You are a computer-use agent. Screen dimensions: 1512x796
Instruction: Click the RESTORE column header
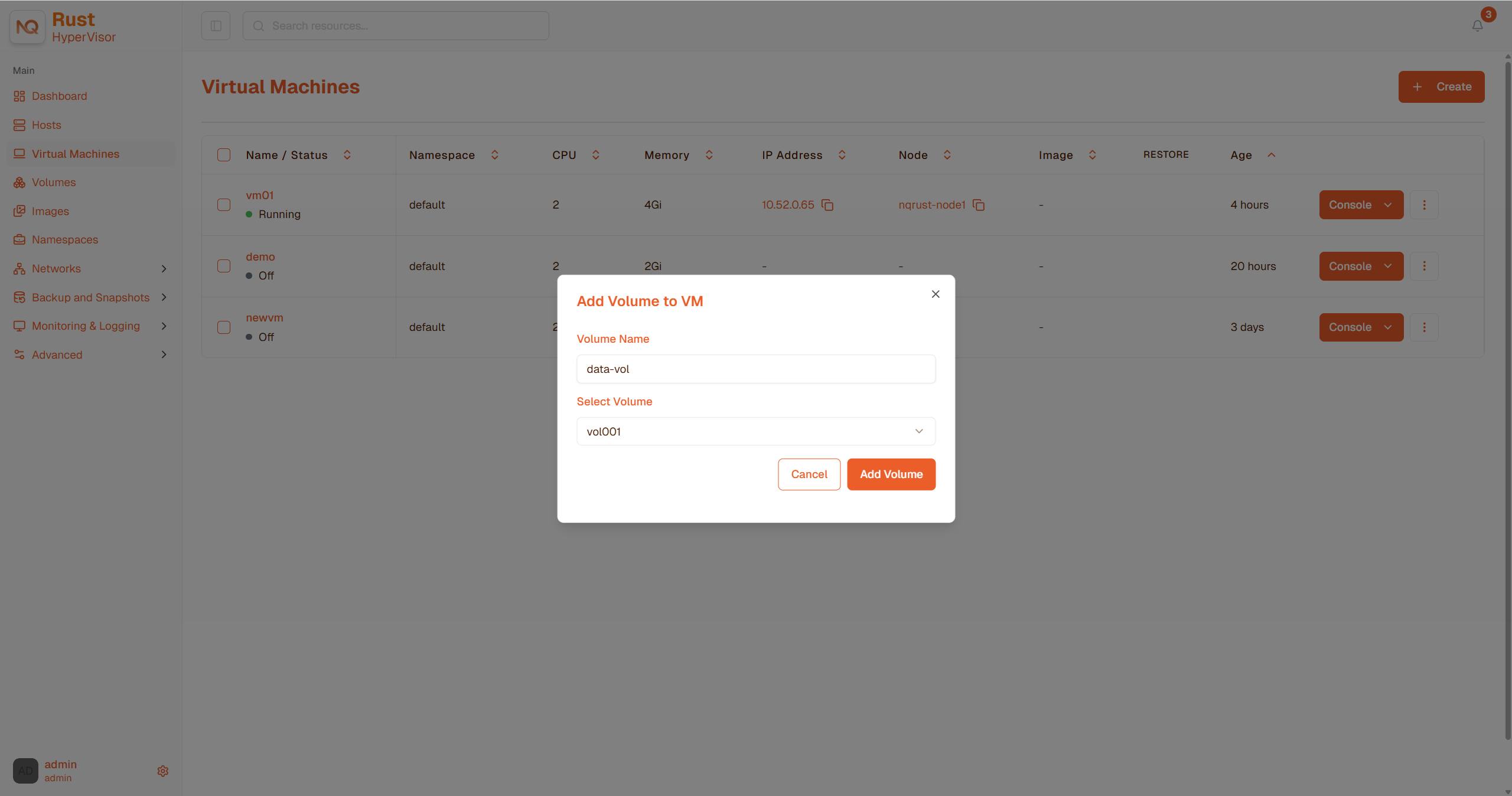(1166, 155)
